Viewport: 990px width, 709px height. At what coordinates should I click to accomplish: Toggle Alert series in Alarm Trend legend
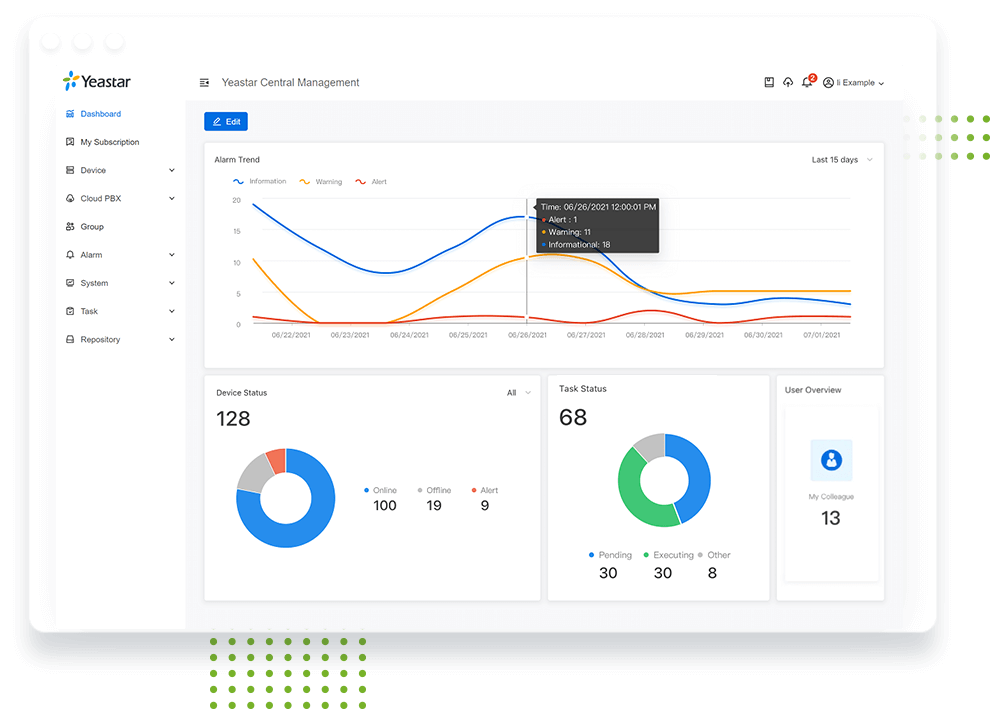coord(371,182)
